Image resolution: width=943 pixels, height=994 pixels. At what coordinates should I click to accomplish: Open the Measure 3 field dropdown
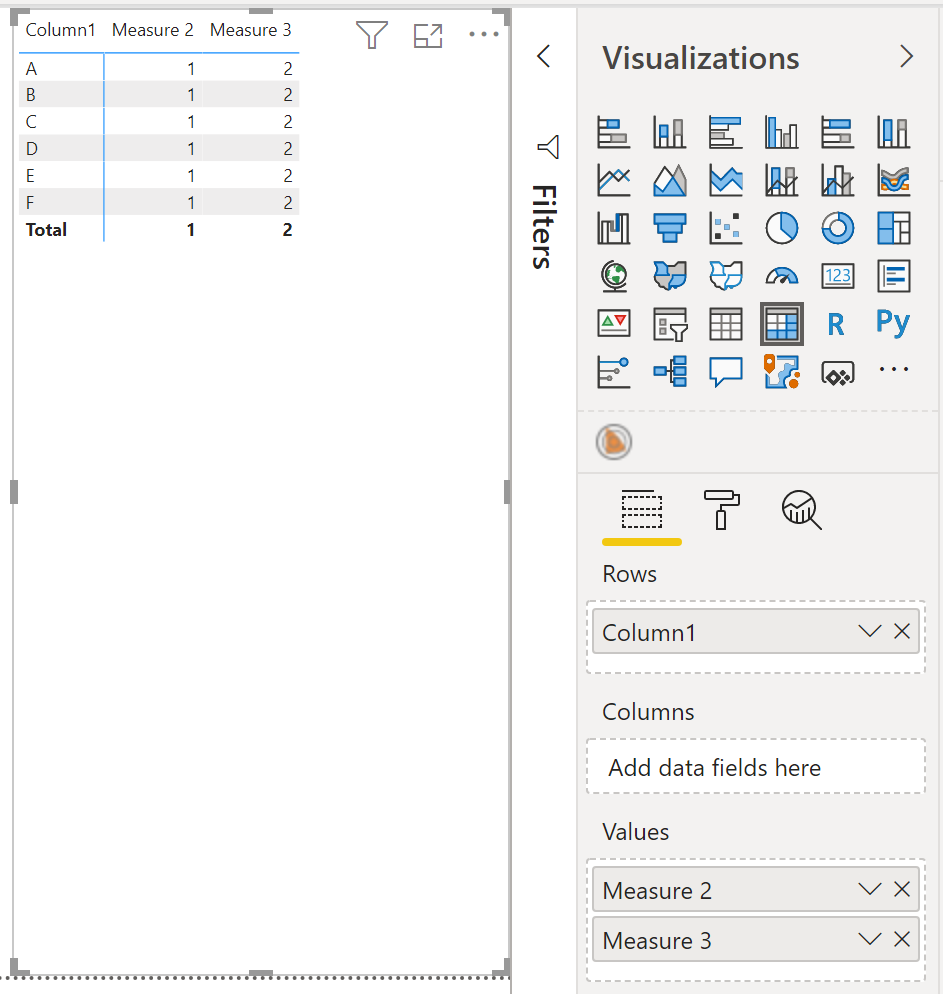[x=869, y=939]
